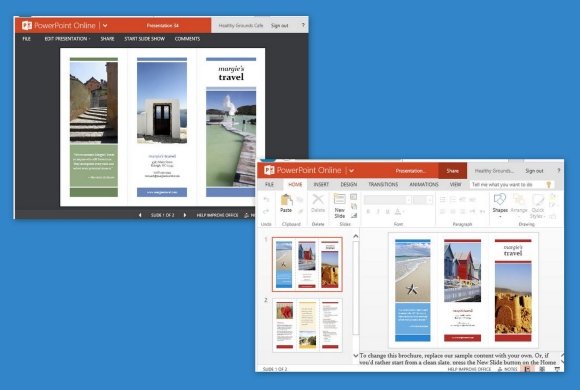Image resolution: width=580 pixels, height=390 pixels.
Task: Click the Delete slide X icon
Action: pyautogui.click(x=318, y=199)
